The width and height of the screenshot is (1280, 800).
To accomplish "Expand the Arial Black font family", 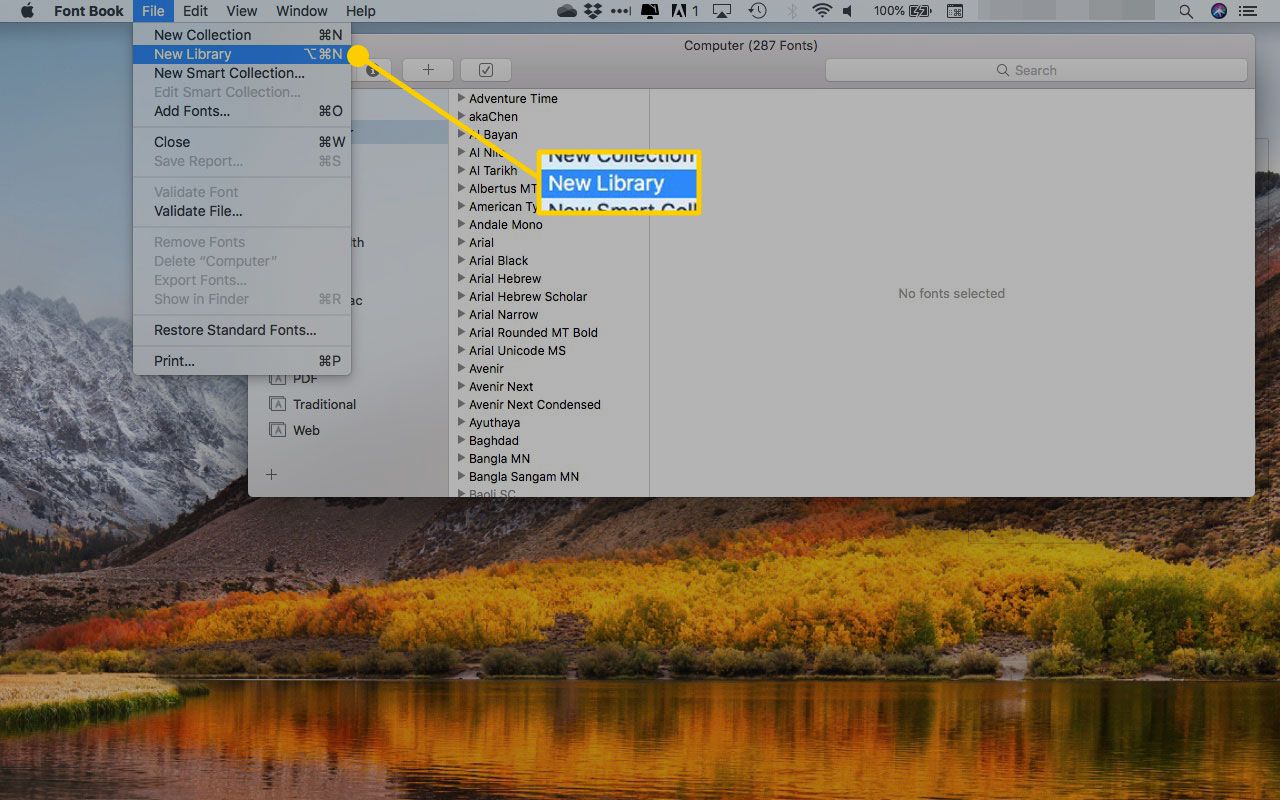I will coord(461,260).
